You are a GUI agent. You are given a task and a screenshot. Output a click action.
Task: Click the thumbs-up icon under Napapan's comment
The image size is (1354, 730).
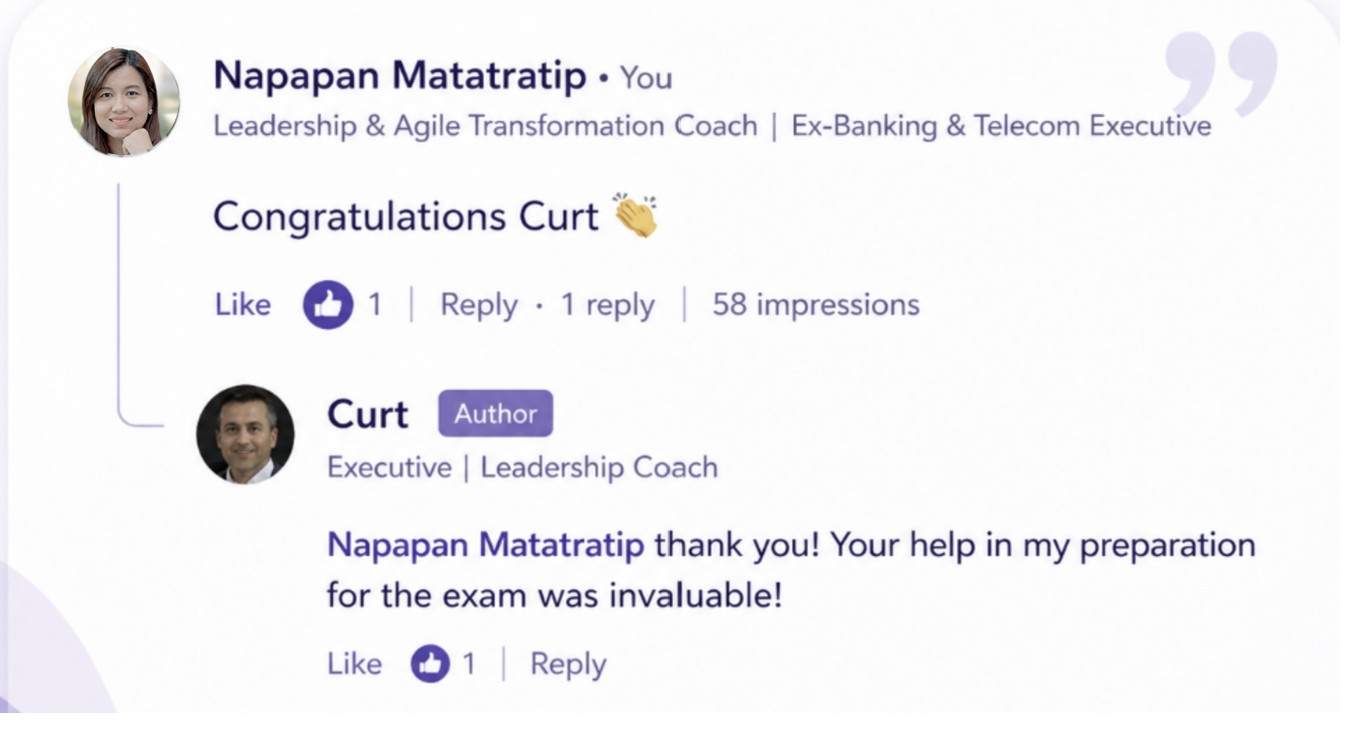point(328,305)
